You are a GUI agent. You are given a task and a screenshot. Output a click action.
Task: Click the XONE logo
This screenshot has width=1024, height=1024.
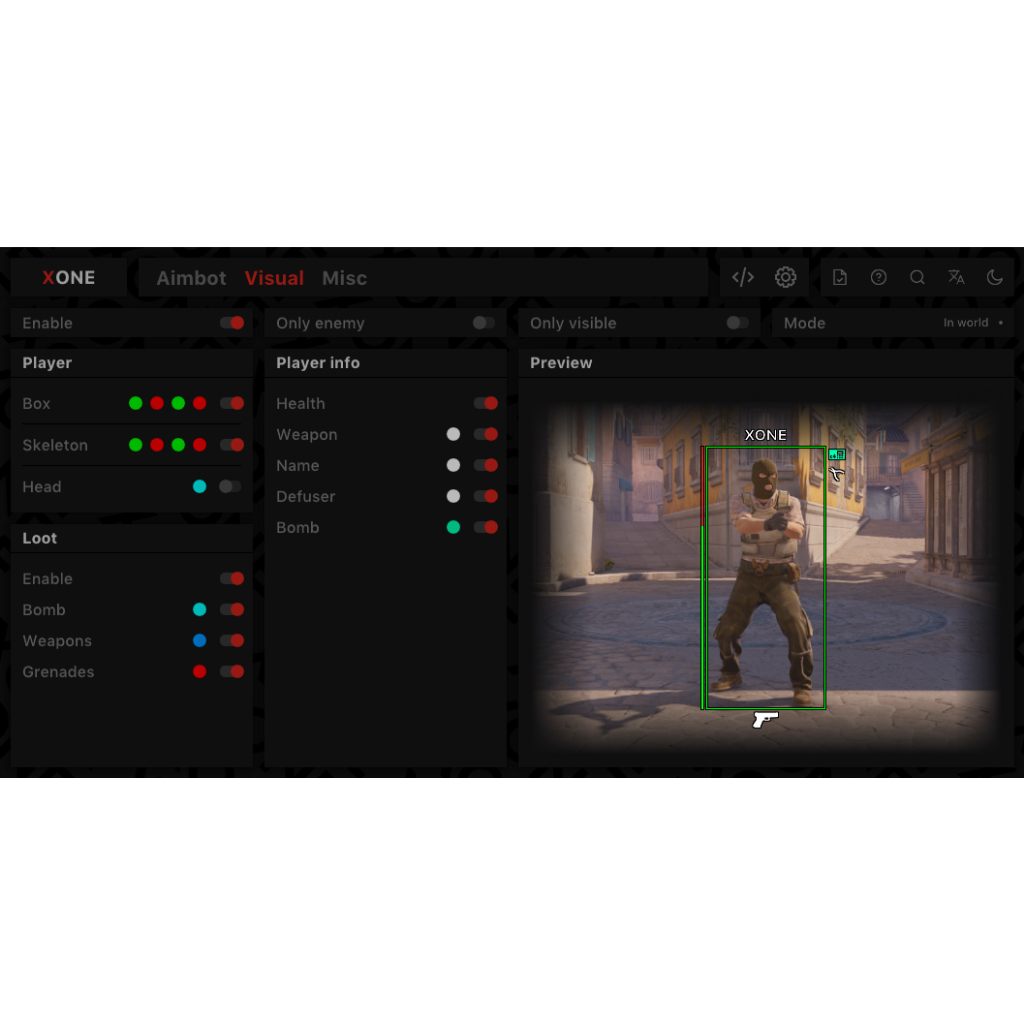(x=69, y=278)
